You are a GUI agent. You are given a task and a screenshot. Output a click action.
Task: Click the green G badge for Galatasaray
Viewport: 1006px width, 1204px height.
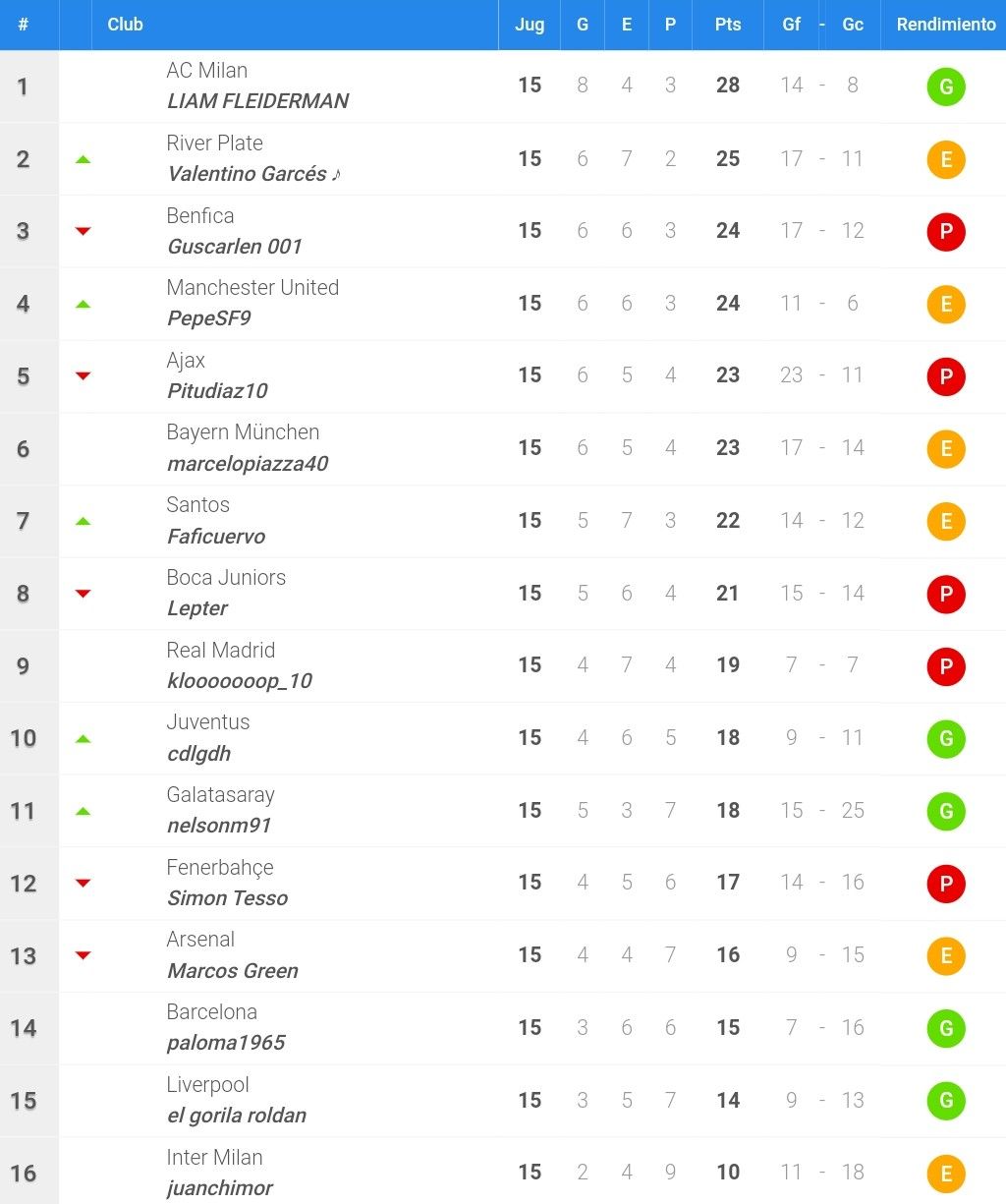[946, 811]
